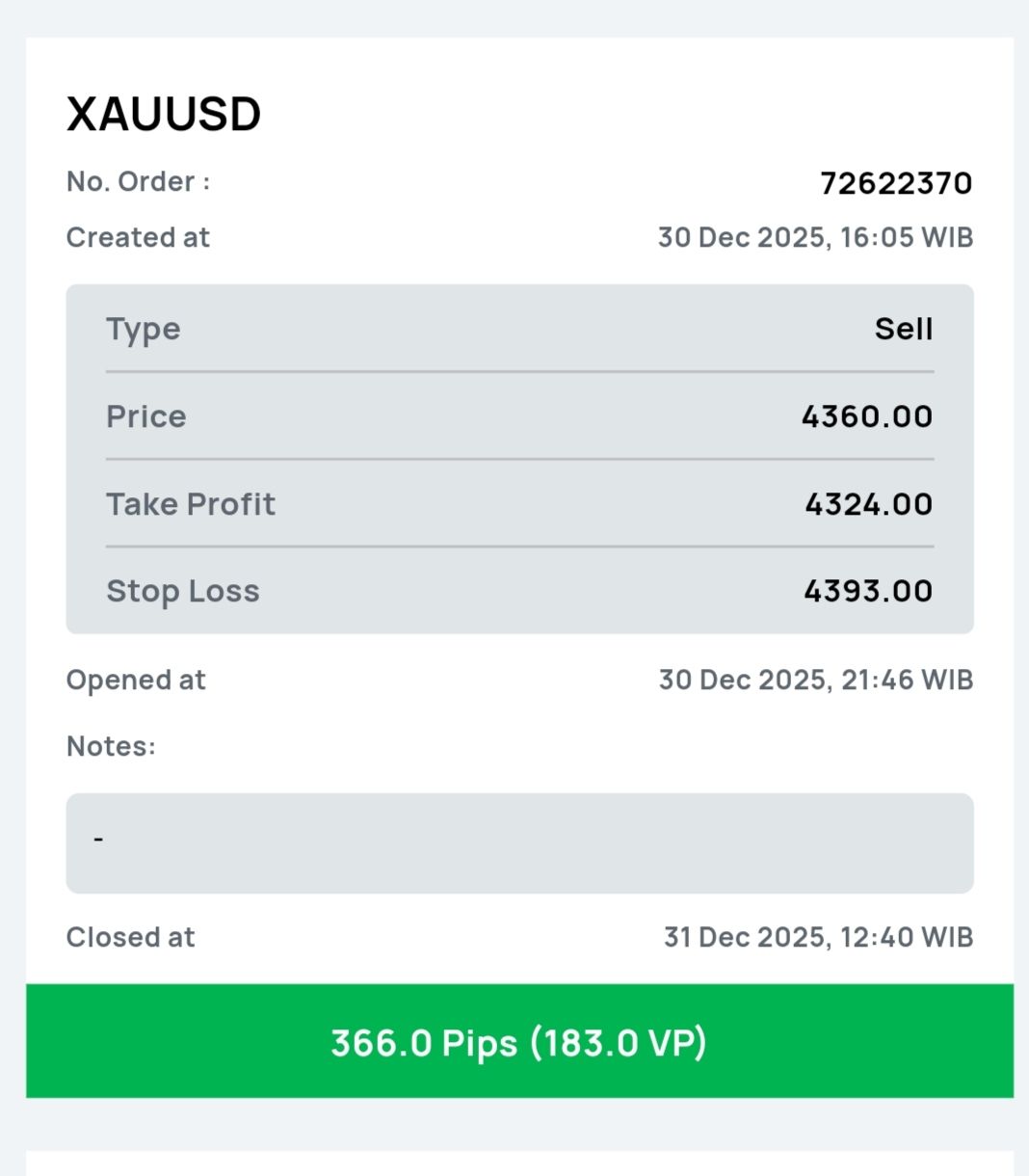Click the opened time 21:46 WIB

907,680
